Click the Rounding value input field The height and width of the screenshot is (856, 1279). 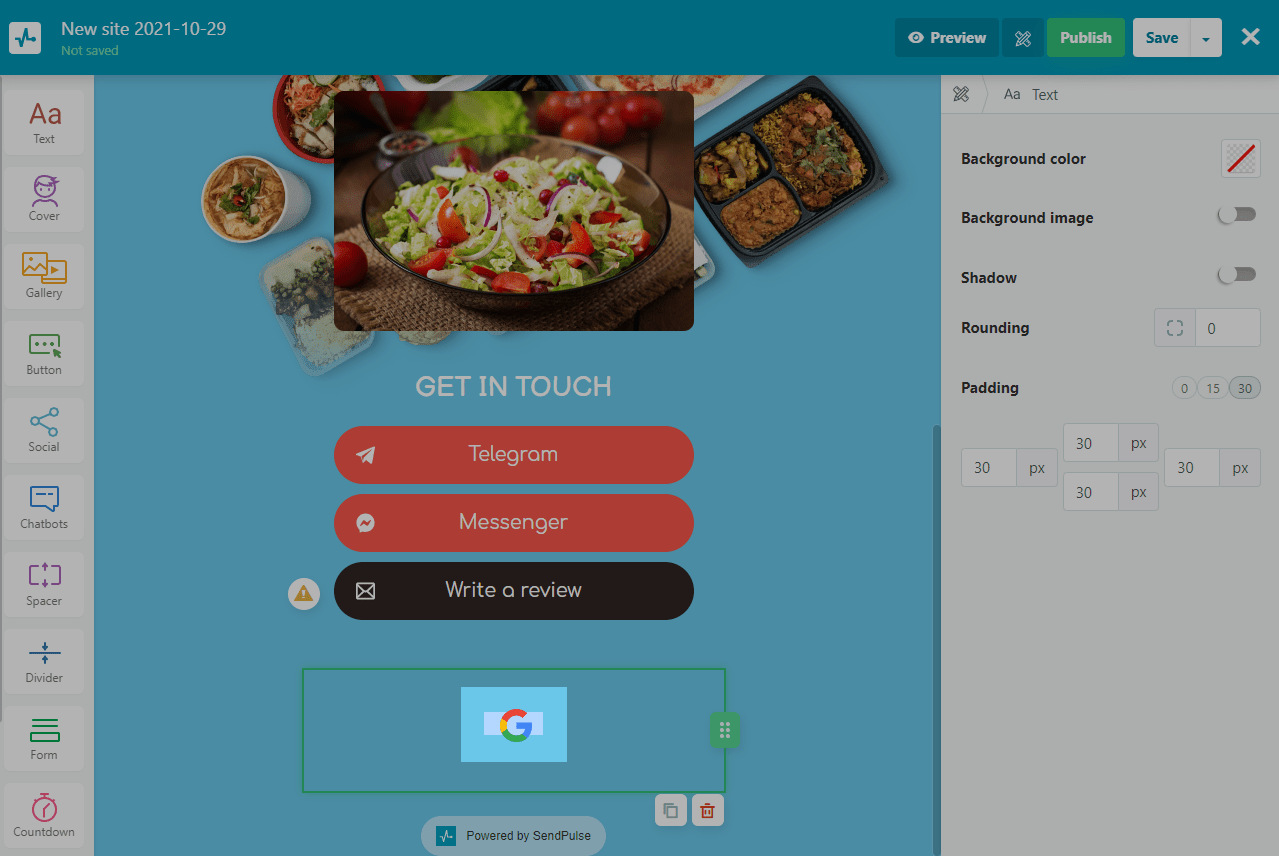pyautogui.click(x=1228, y=328)
